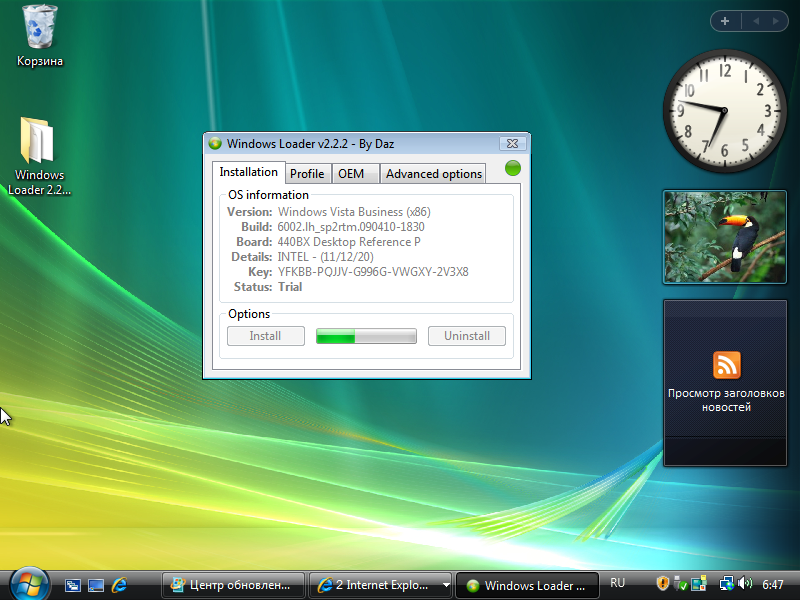Click the Uninstall button
The height and width of the screenshot is (600, 800).
tap(467, 336)
